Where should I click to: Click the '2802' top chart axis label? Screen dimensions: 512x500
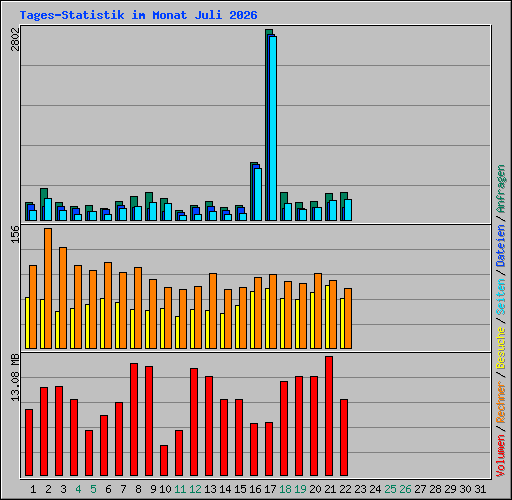click(x=15, y=39)
